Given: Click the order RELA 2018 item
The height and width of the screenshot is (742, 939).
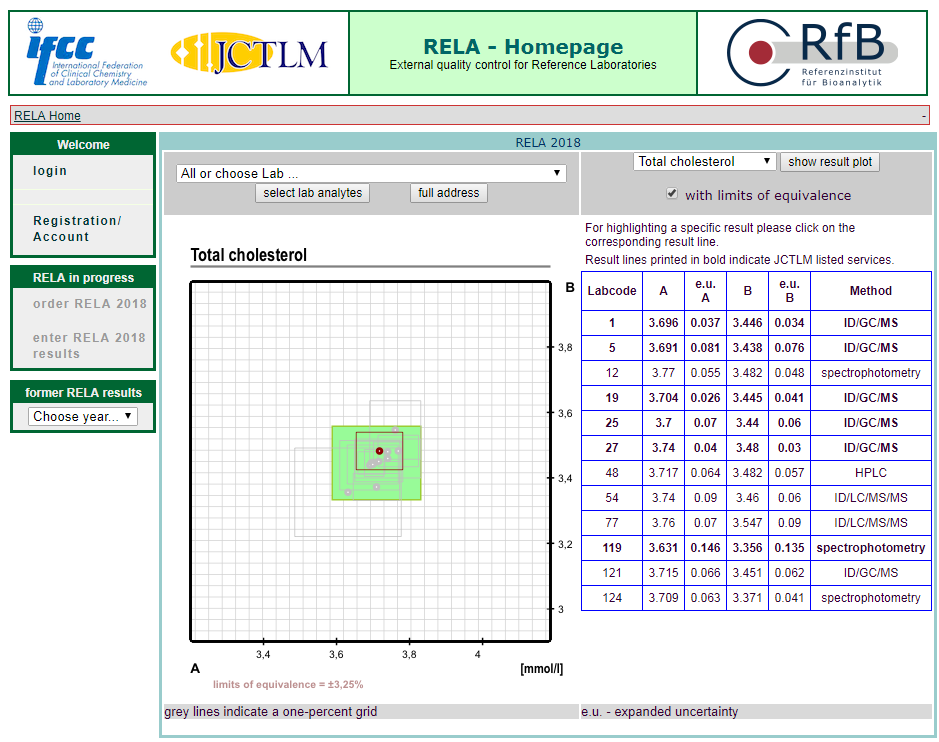Looking at the screenshot, I should 89,304.
